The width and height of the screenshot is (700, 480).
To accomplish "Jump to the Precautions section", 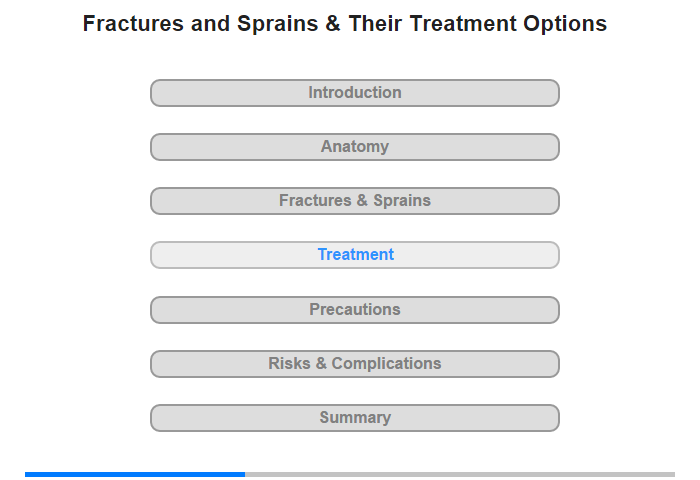I will [354, 310].
